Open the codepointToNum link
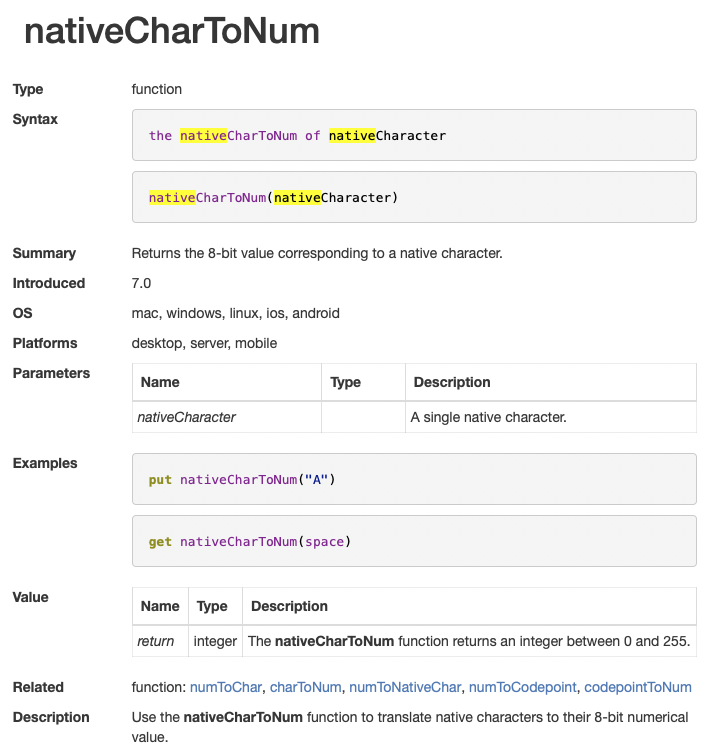The image size is (710, 749). pyautogui.click(x=637, y=687)
